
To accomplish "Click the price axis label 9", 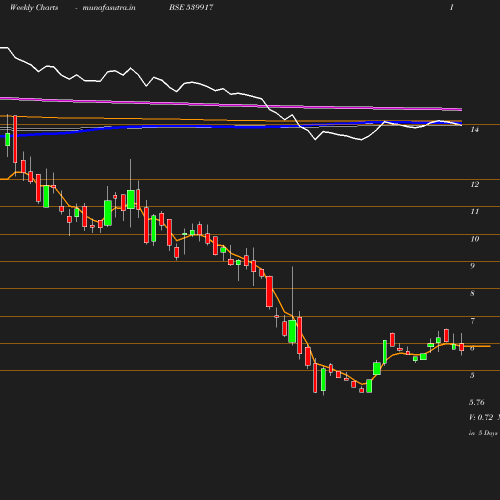I will click(472, 266).
